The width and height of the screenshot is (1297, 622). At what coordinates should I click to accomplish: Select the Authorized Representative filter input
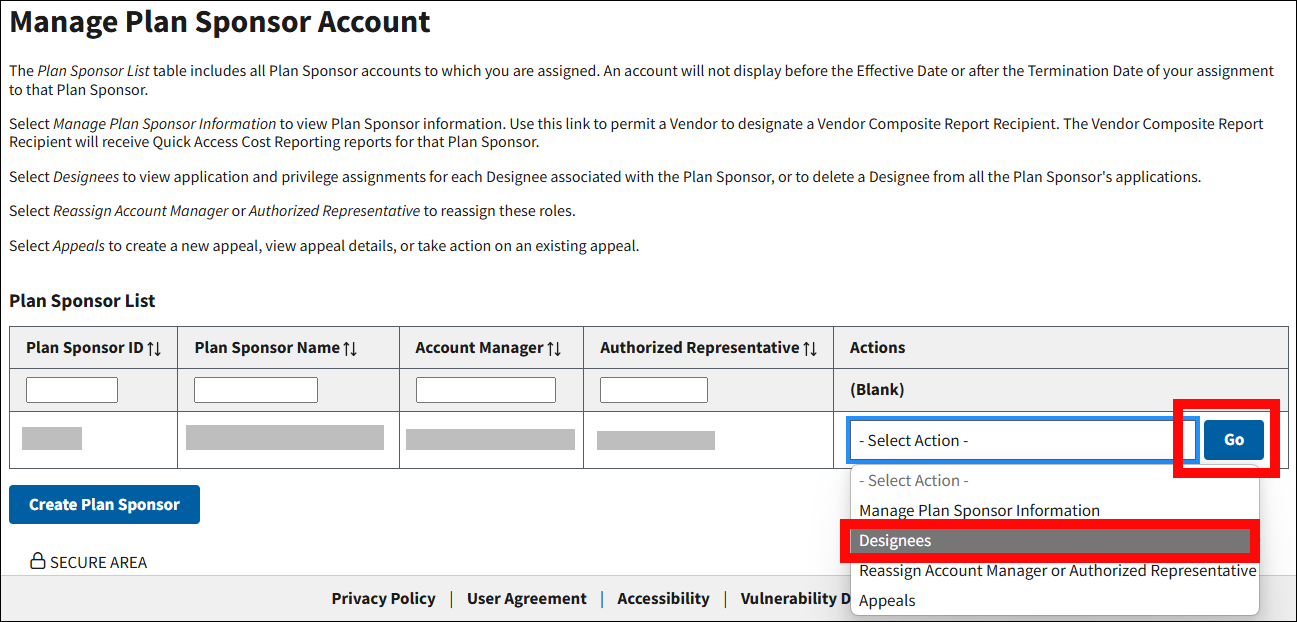[x=654, y=390]
